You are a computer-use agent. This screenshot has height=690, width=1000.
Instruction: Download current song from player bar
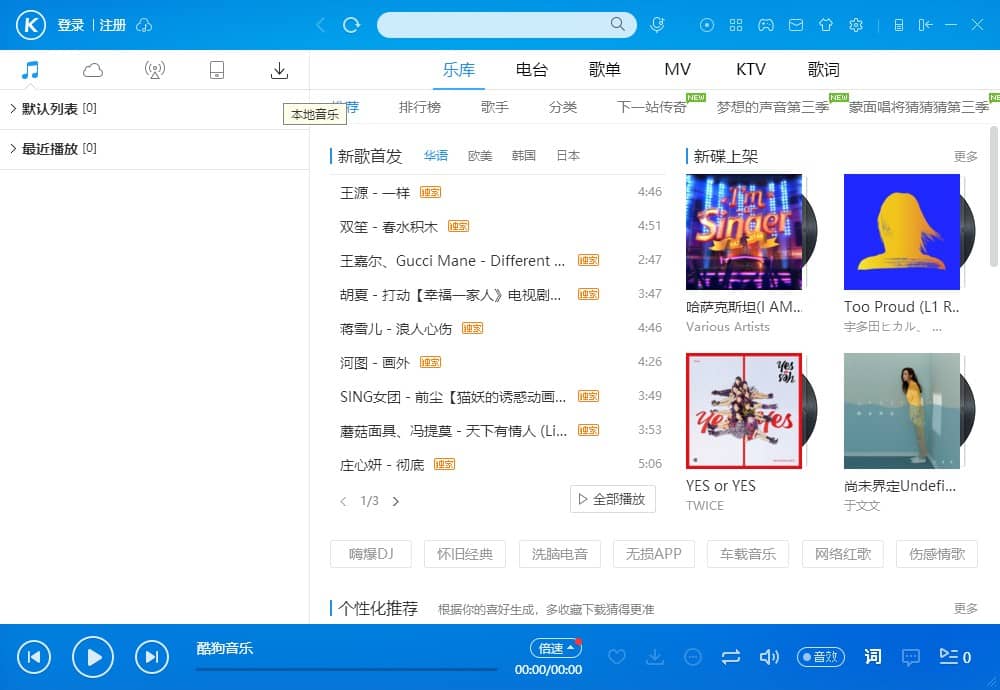pyautogui.click(x=655, y=656)
